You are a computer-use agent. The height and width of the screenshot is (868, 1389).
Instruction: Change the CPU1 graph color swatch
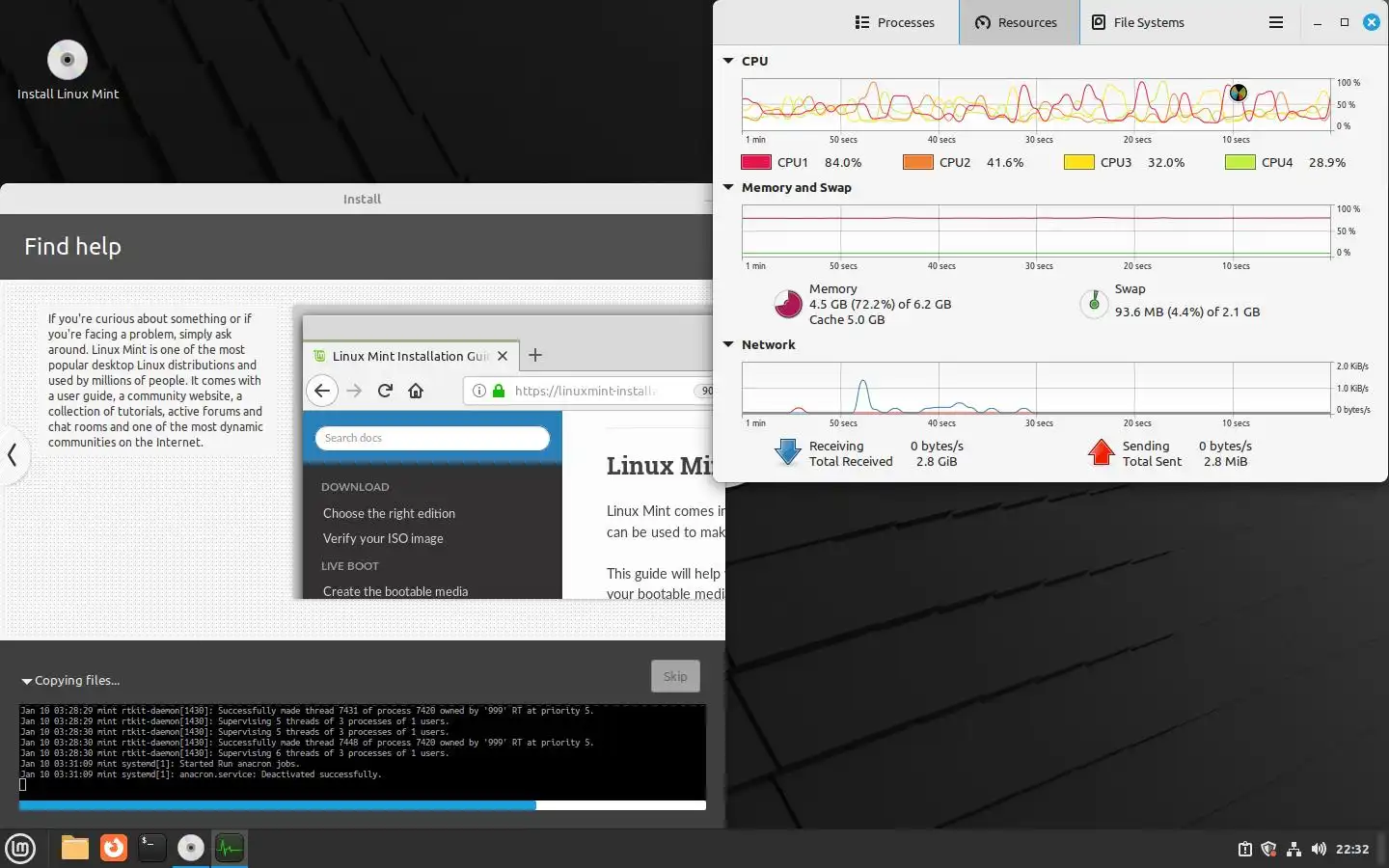pos(756,162)
